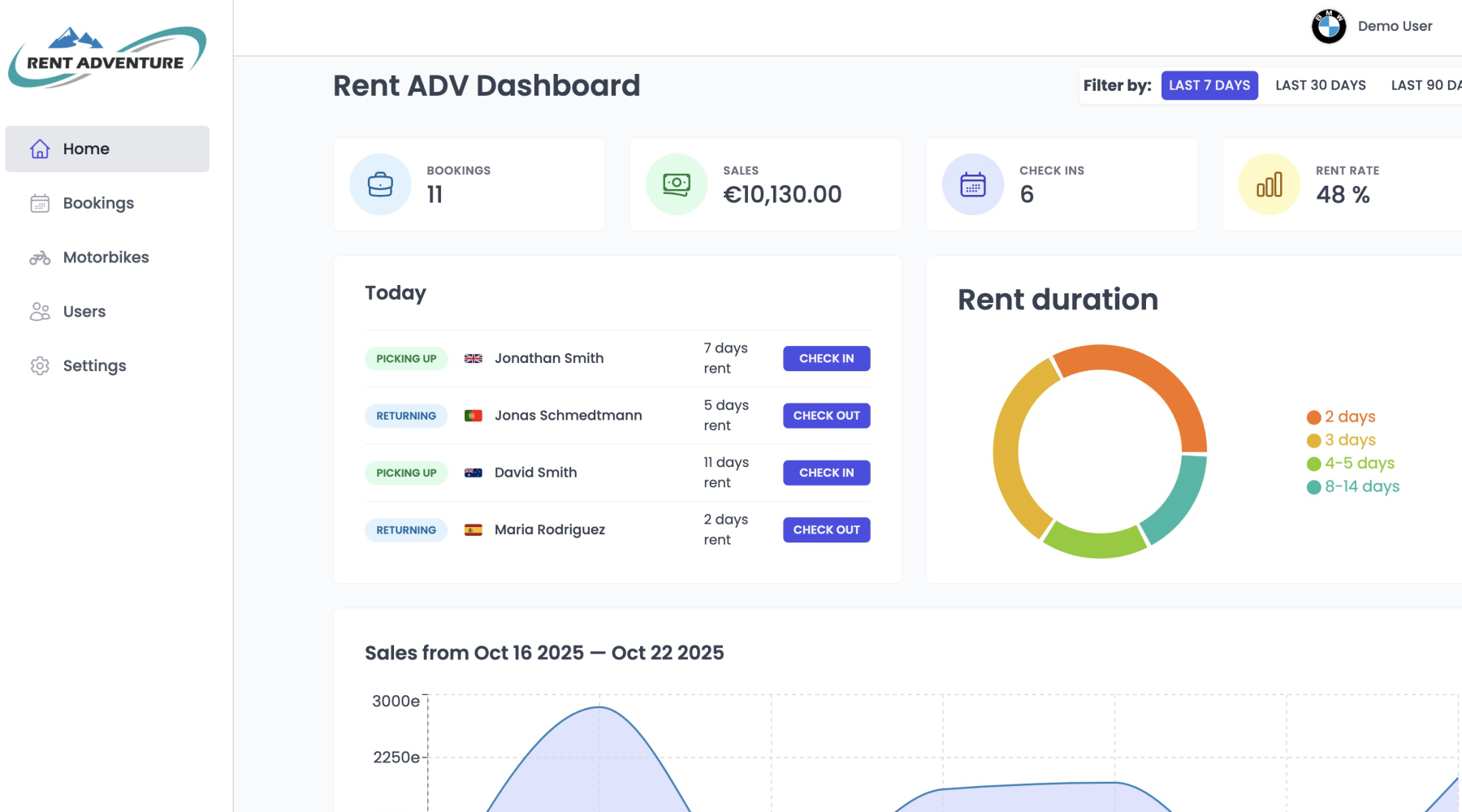Click the bar chart icon on the Rent Rate card
Viewport: 1462px width, 812px height.
1269,184
